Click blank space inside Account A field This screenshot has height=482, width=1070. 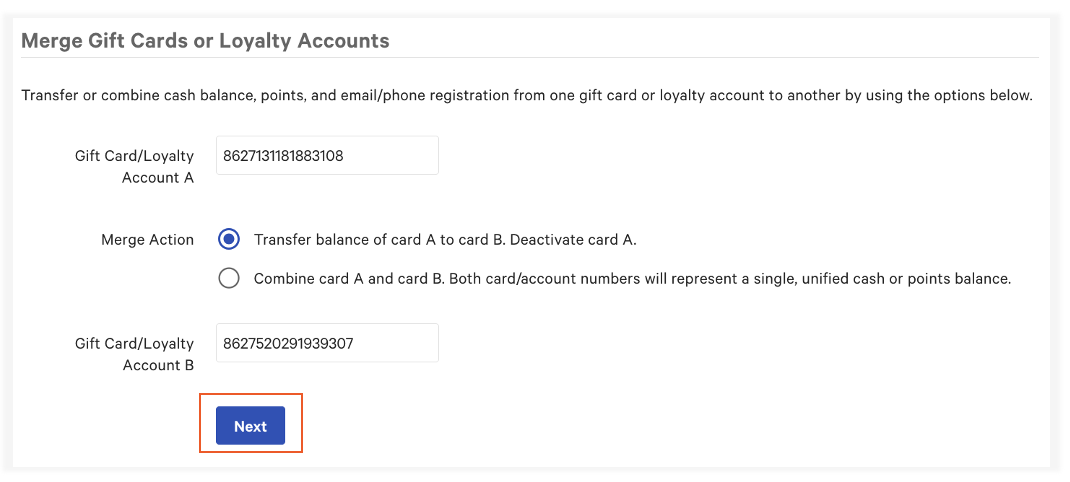pyautogui.click(x=400, y=156)
